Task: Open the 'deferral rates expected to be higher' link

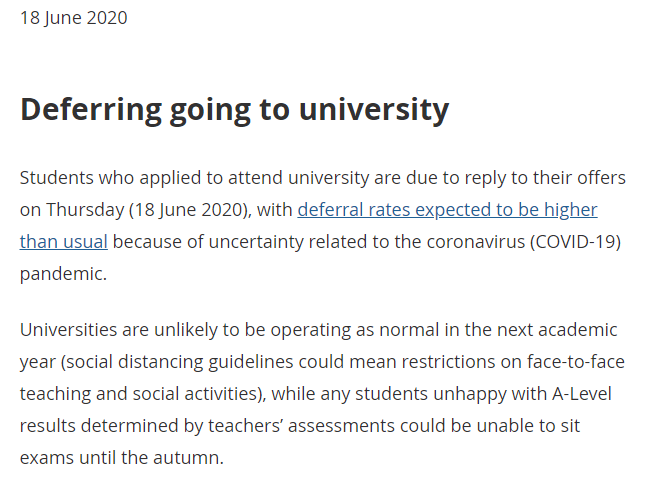Action: [x=447, y=210]
